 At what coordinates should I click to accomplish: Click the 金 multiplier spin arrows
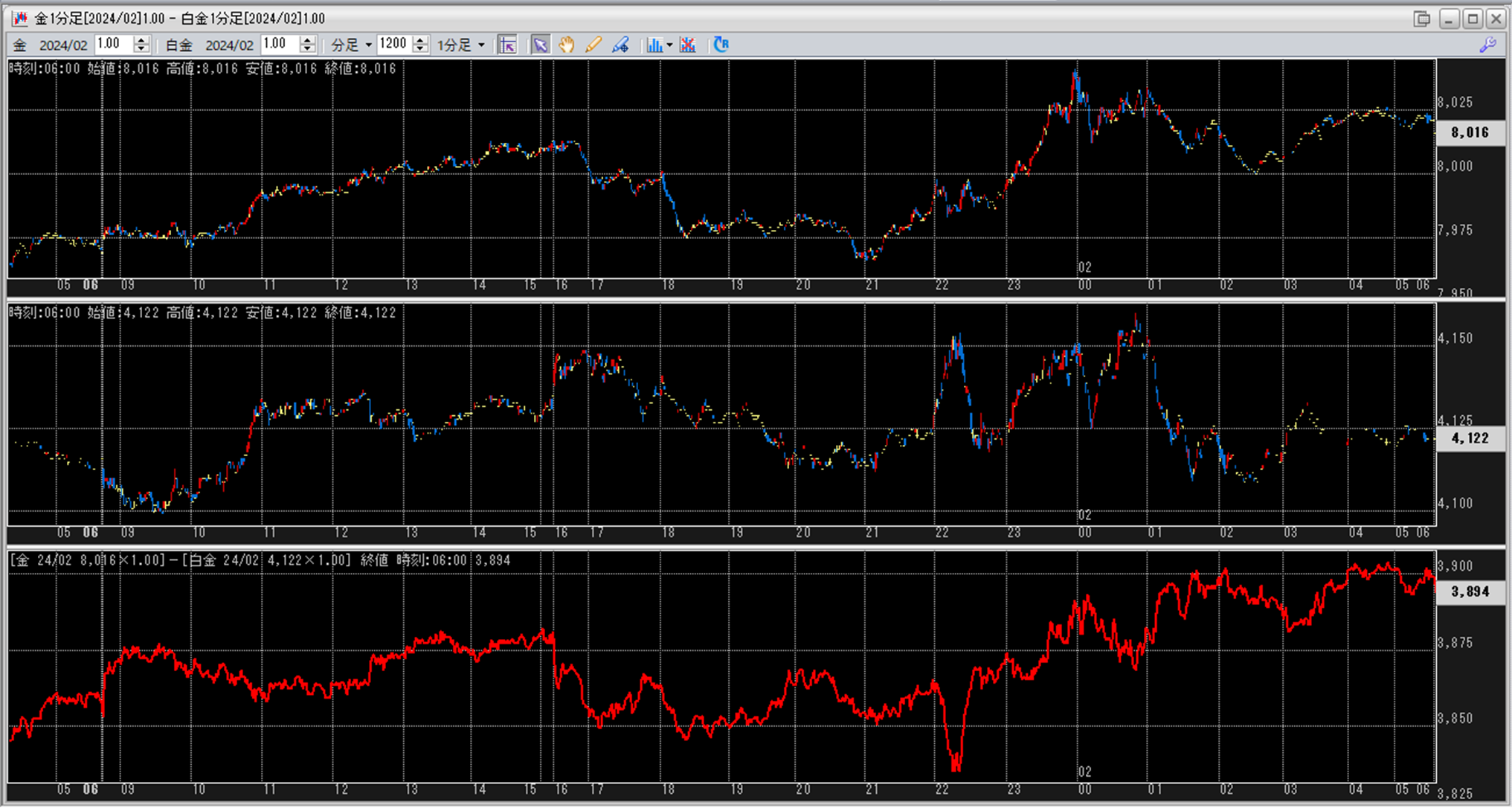(x=141, y=45)
